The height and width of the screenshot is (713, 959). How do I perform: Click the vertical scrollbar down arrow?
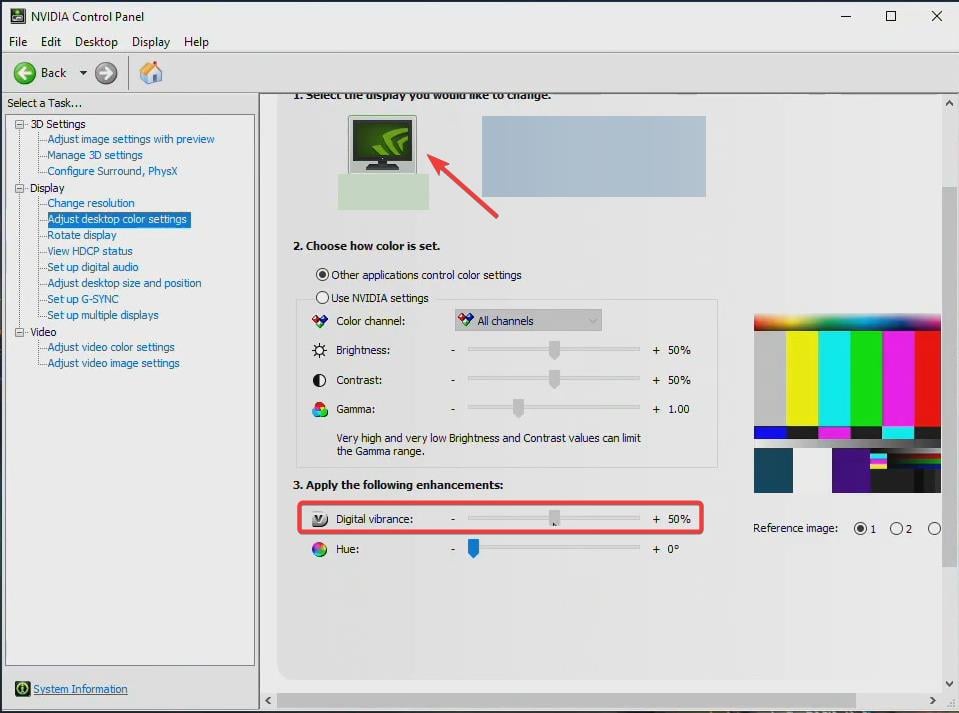[x=949, y=684]
